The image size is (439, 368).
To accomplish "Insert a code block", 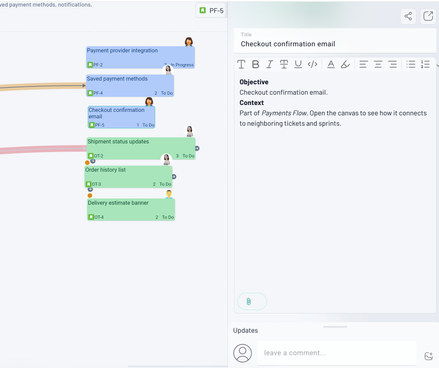I will (x=312, y=64).
